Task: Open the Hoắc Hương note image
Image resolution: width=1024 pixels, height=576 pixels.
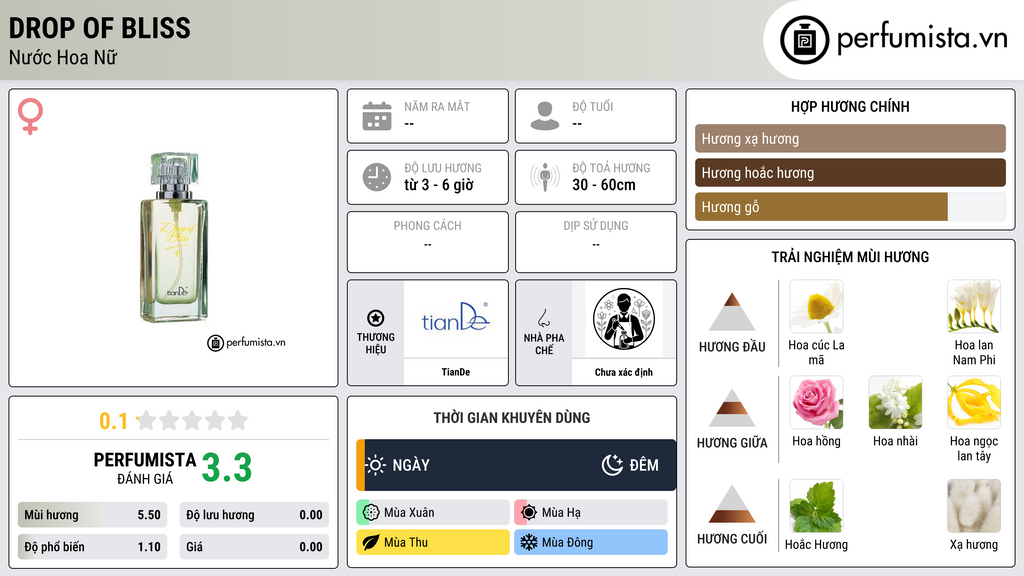Action: click(816, 506)
